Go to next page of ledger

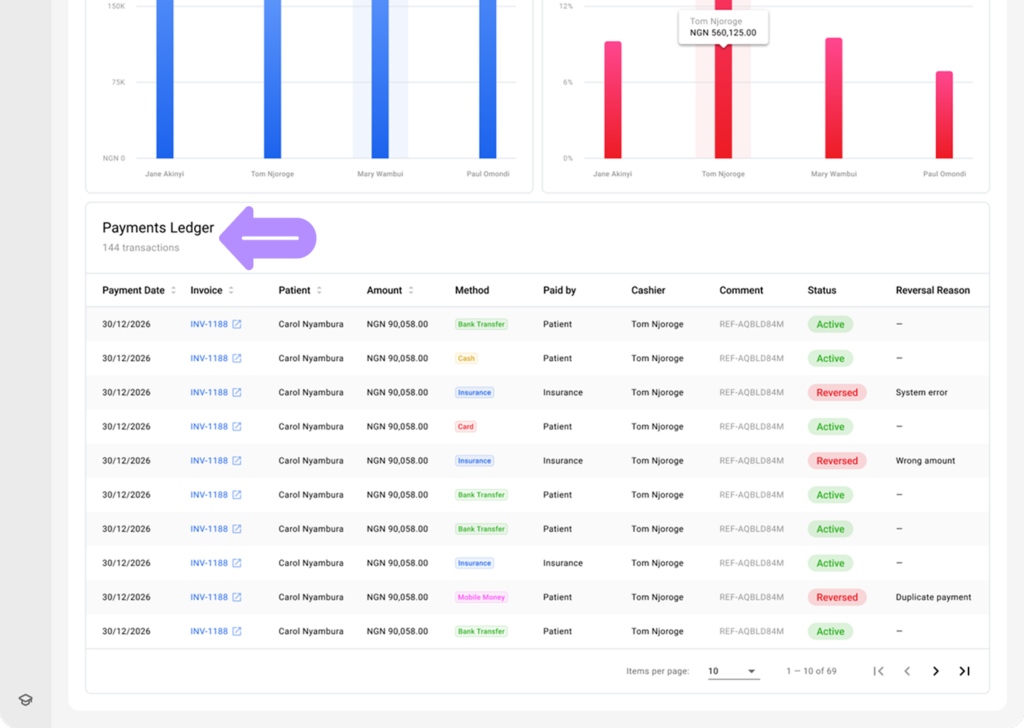click(x=936, y=671)
